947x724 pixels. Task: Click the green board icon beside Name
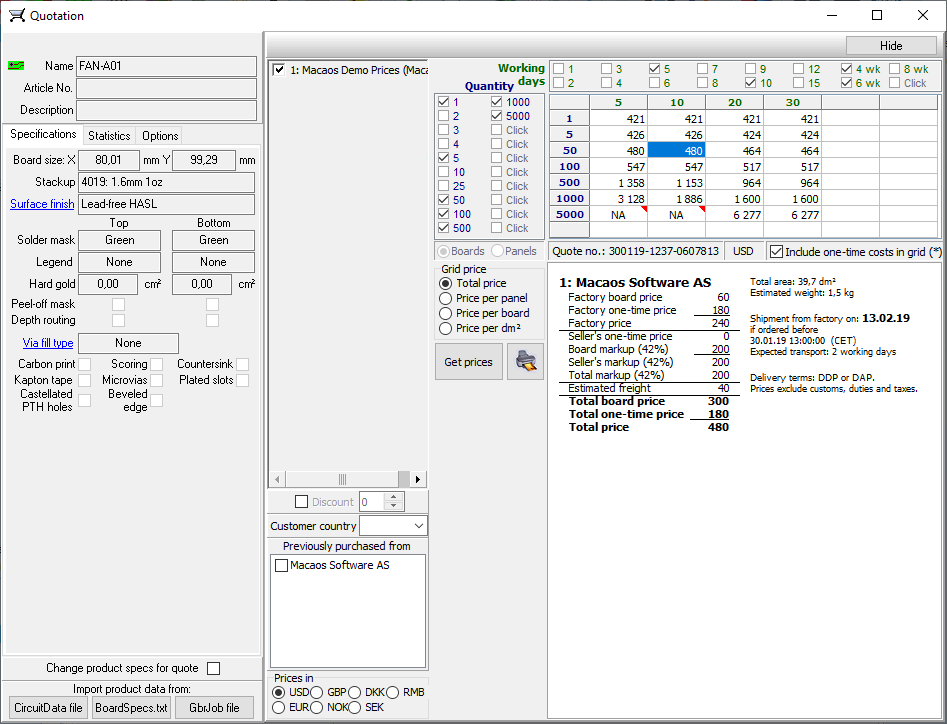coord(16,66)
